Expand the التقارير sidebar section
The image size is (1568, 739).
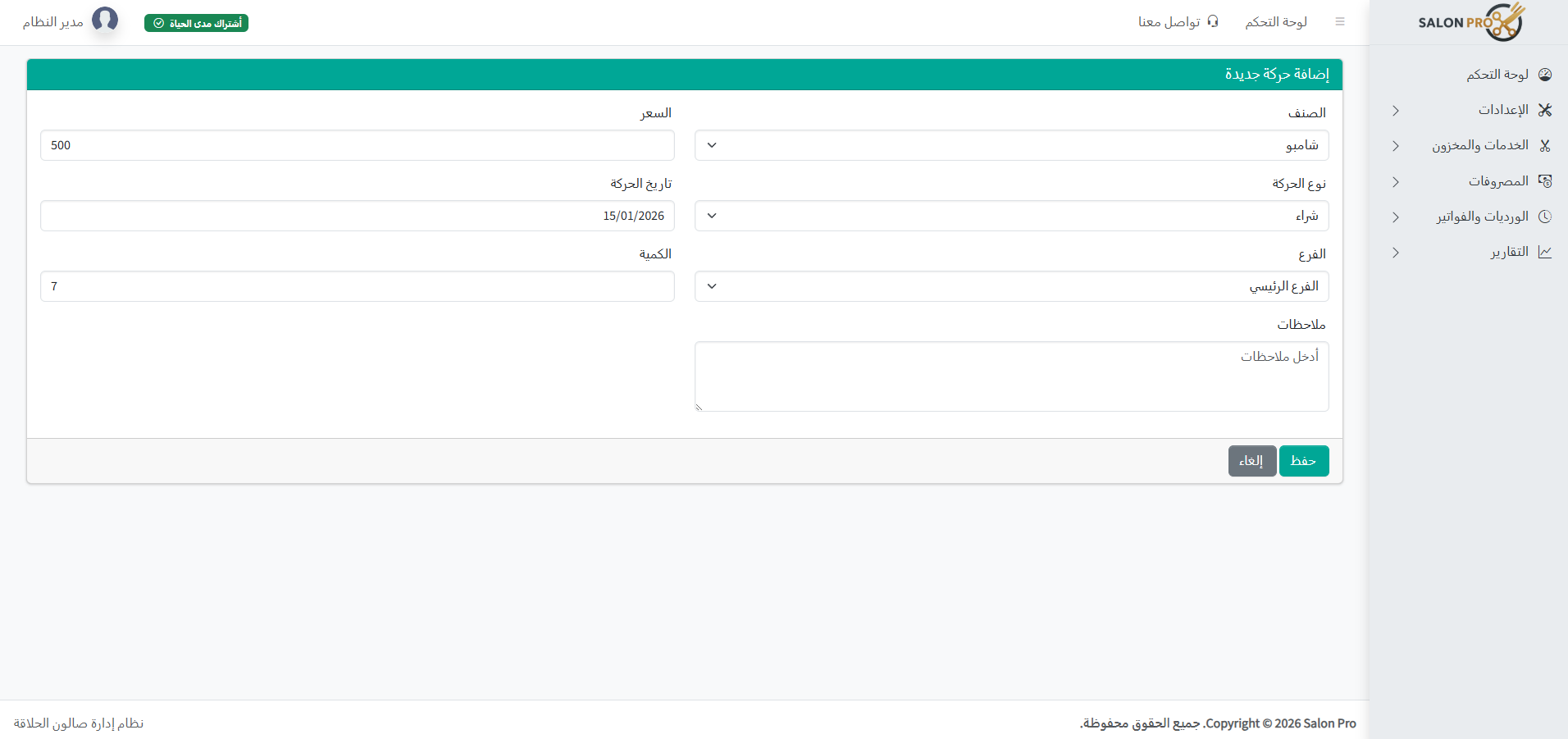1395,253
